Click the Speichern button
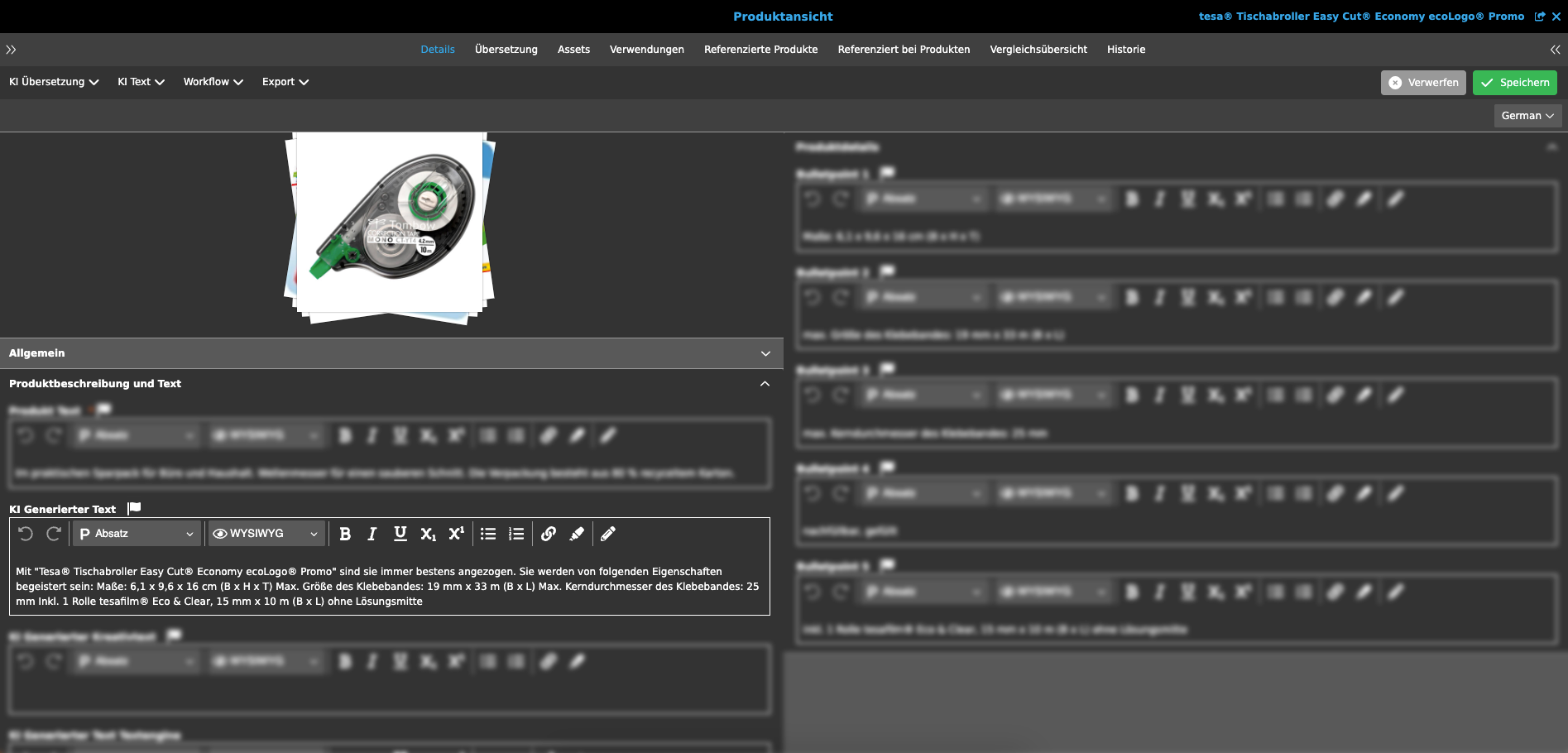 click(x=1515, y=82)
